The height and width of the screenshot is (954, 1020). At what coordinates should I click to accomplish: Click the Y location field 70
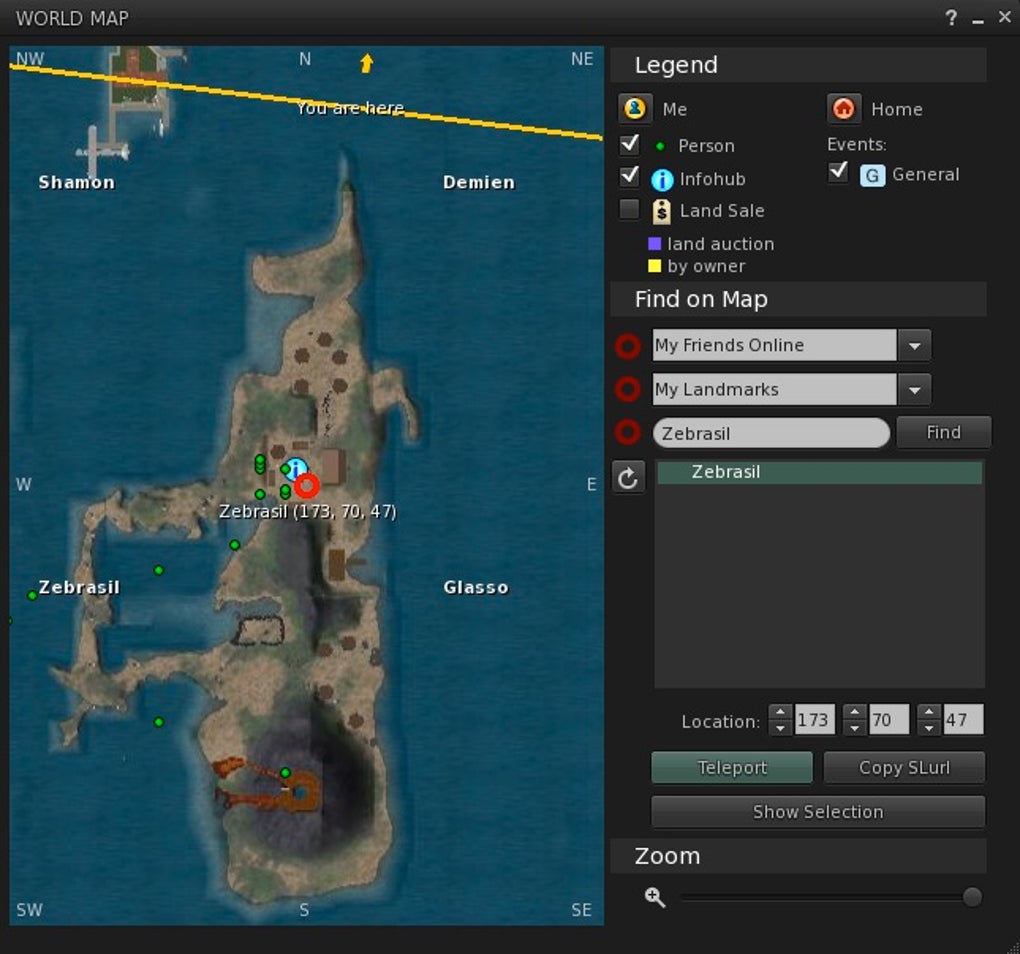[889, 720]
